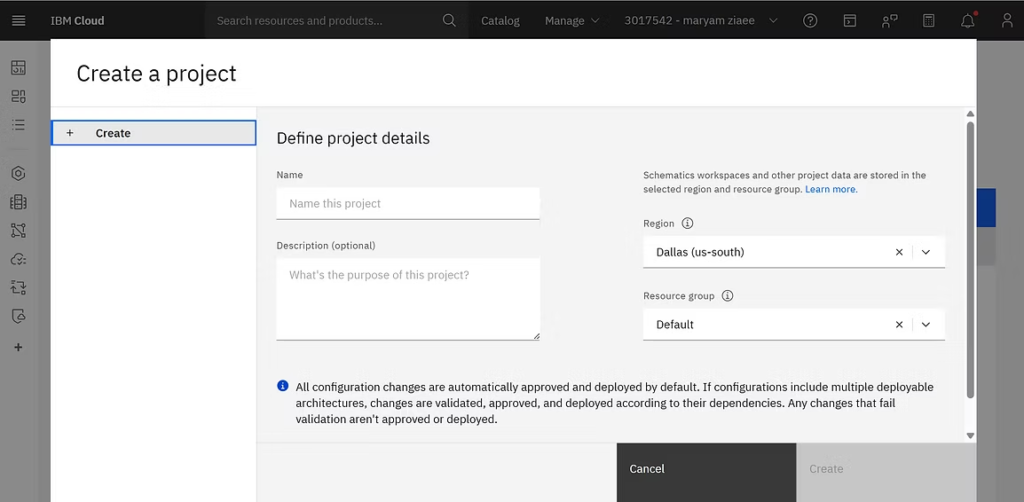
Task: Open the user profile avatar icon
Action: [x=1007, y=21]
